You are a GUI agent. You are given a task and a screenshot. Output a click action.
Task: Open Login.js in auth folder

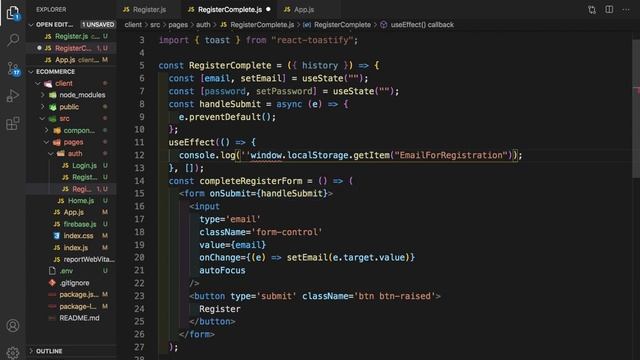tap(72, 165)
